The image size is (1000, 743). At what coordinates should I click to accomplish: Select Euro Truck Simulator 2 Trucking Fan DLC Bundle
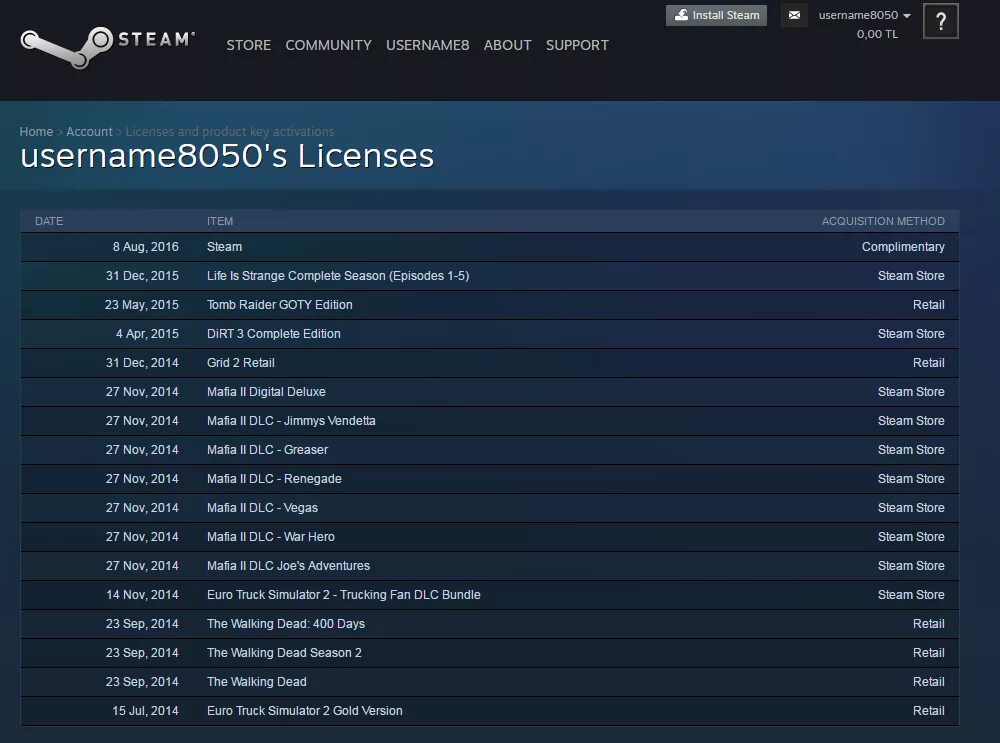pos(344,595)
